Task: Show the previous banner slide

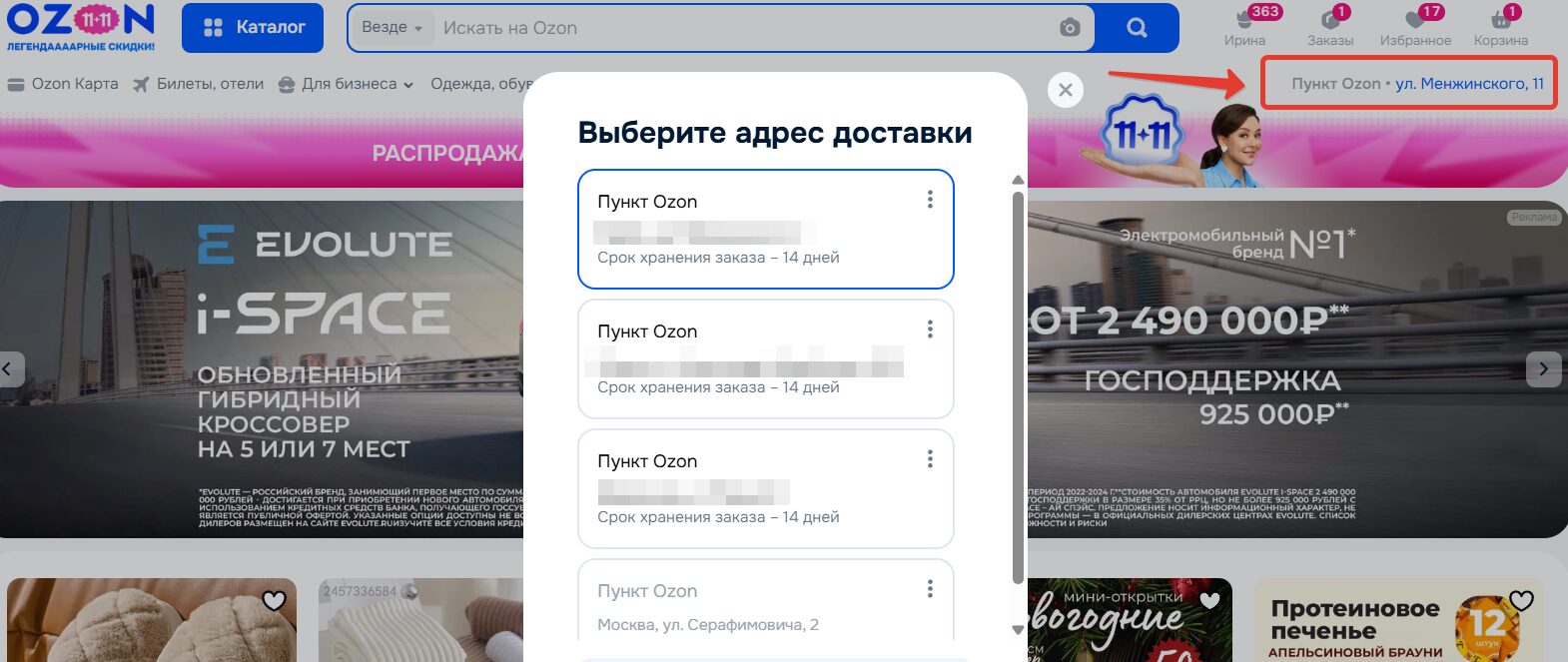Action: tap(10, 369)
